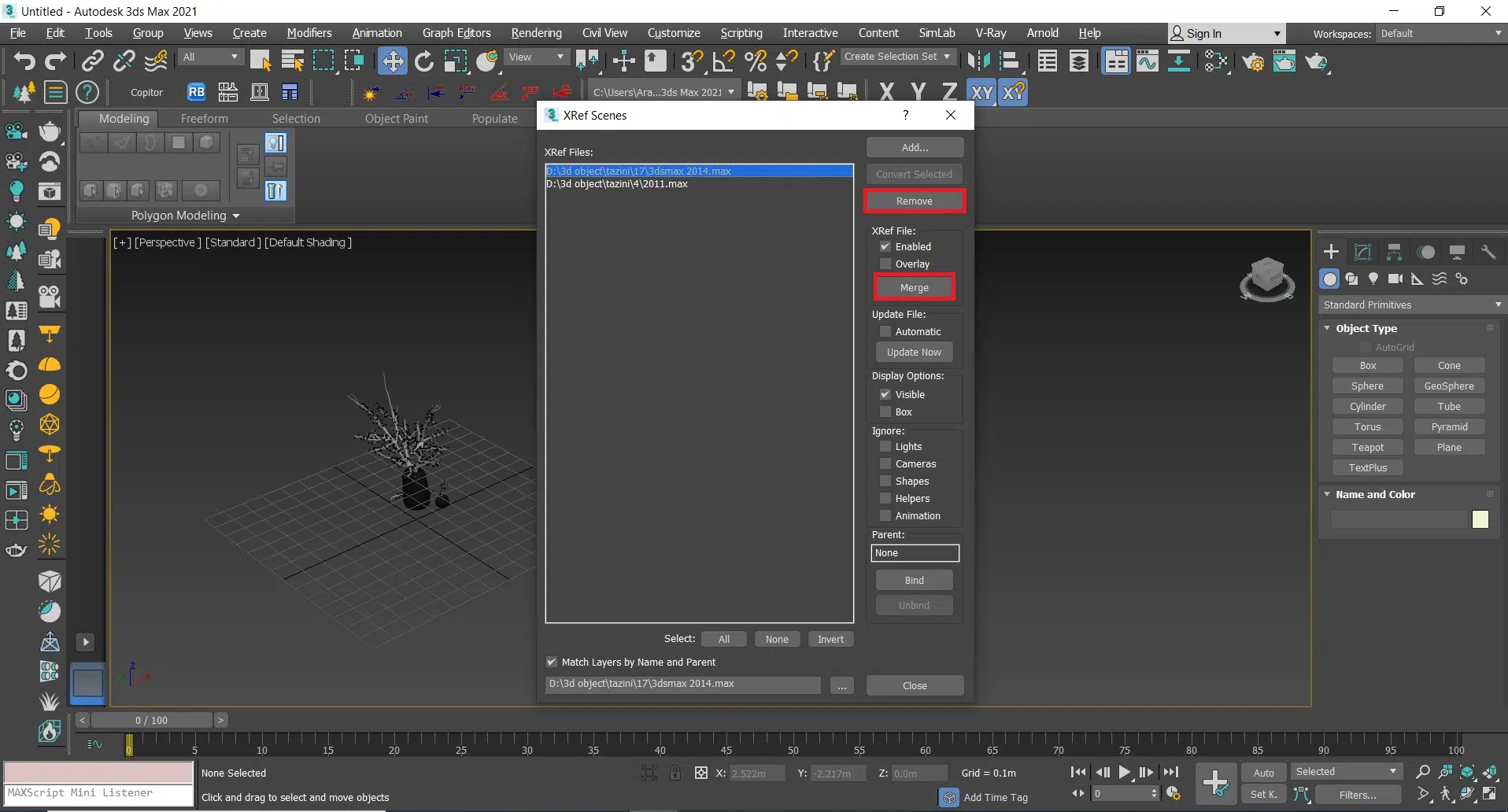
Task: Select the Rotate tool icon
Action: pyautogui.click(x=423, y=61)
